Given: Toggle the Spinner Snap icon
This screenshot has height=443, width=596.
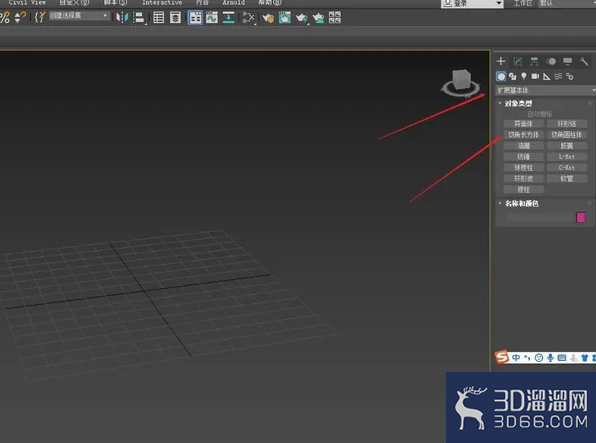Looking at the screenshot, I should pos(20,17).
